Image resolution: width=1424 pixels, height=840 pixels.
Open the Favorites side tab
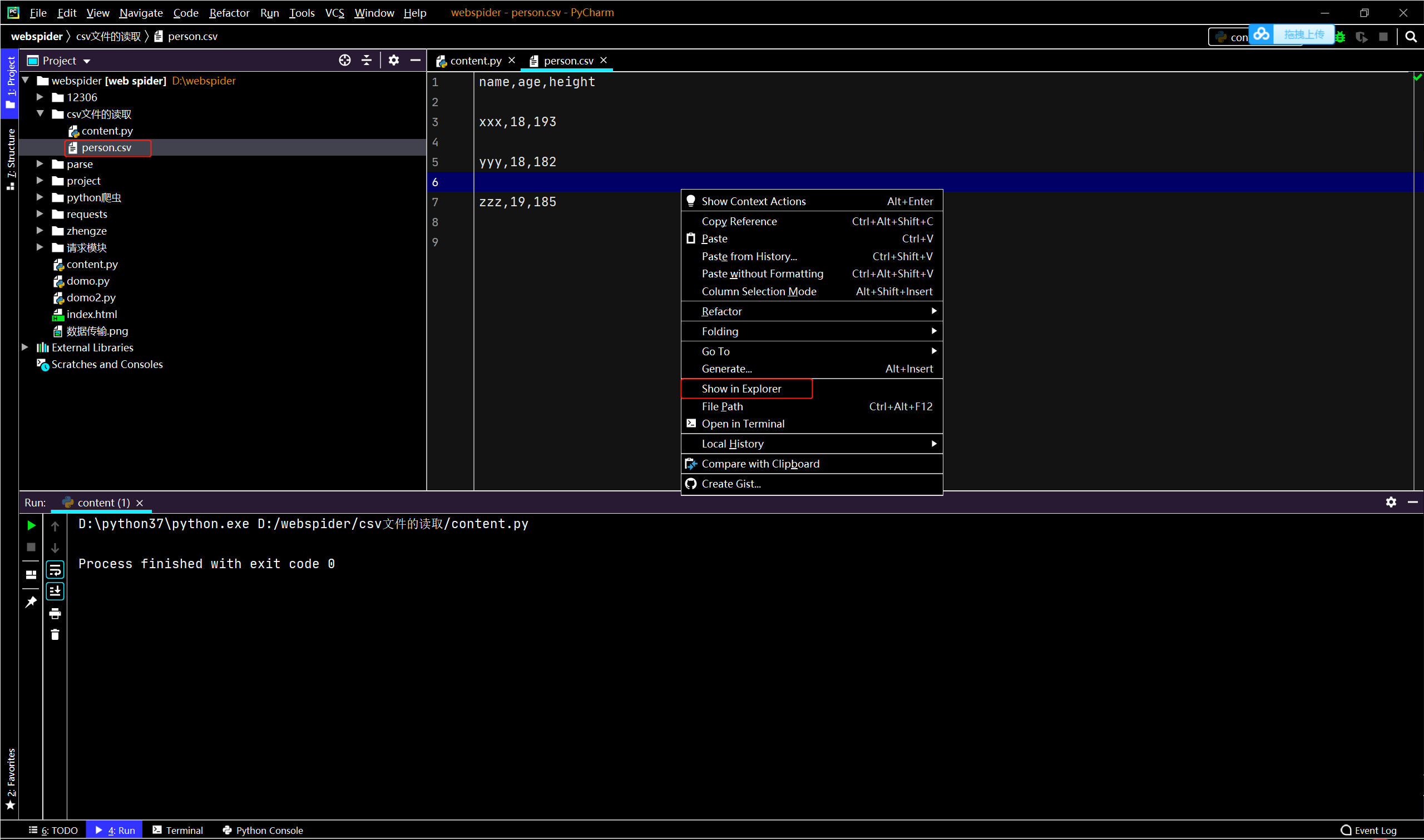tap(10, 779)
